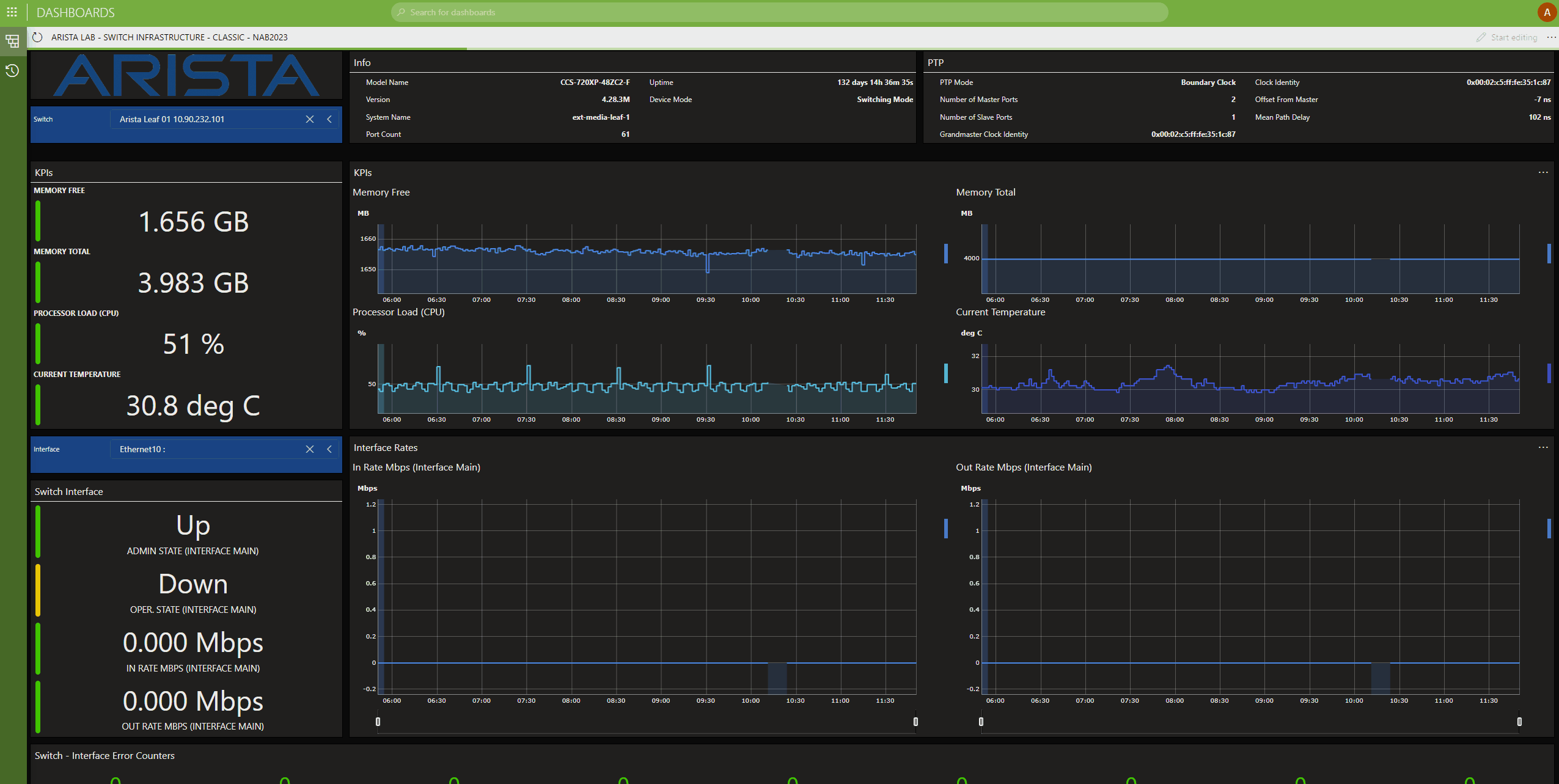The height and width of the screenshot is (784, 1559).
Task: Click the In Rate chart left range handle
Action: [378, 722]
